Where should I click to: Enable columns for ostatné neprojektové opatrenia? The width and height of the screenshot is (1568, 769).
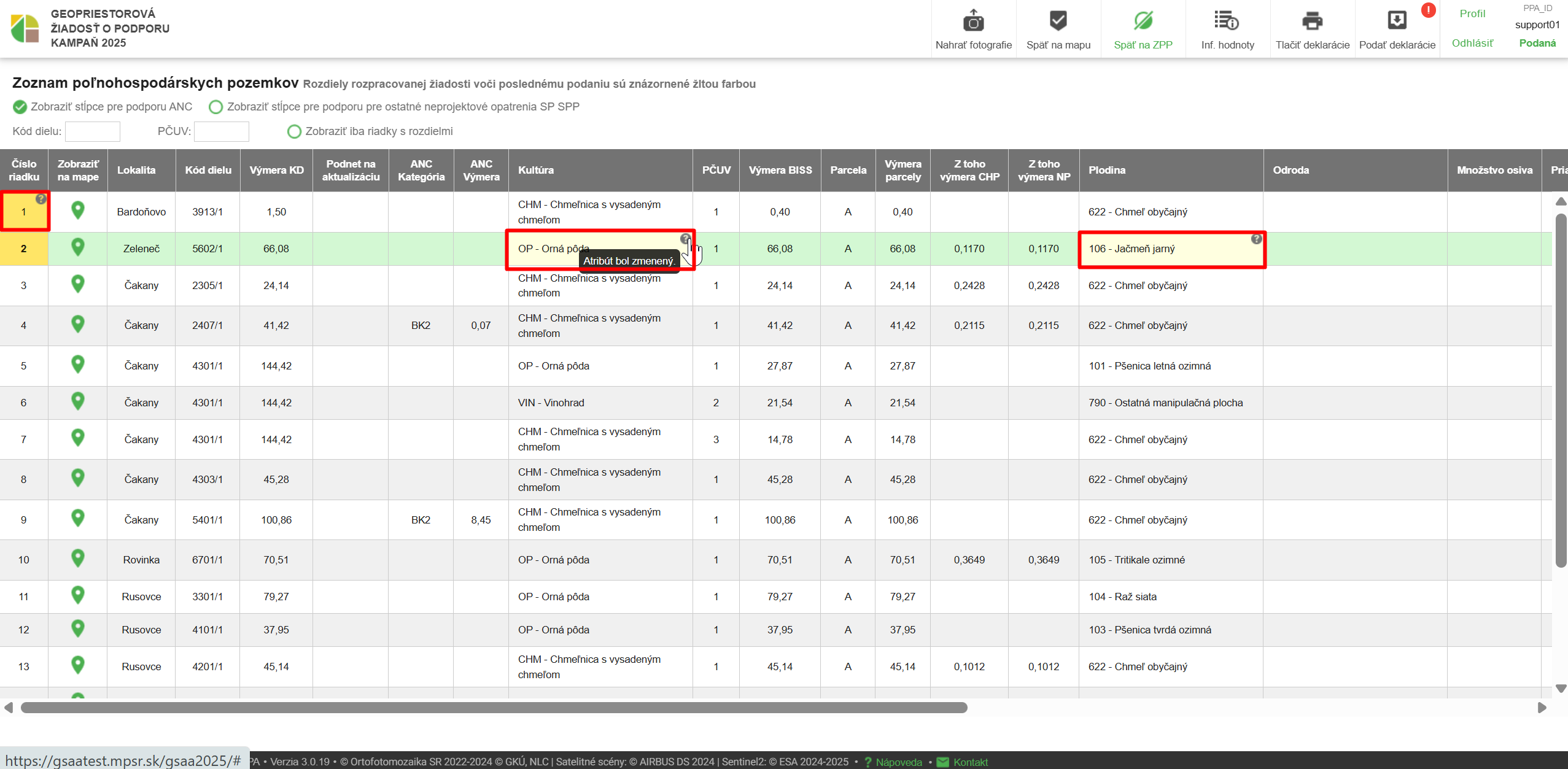pos(215,107)
